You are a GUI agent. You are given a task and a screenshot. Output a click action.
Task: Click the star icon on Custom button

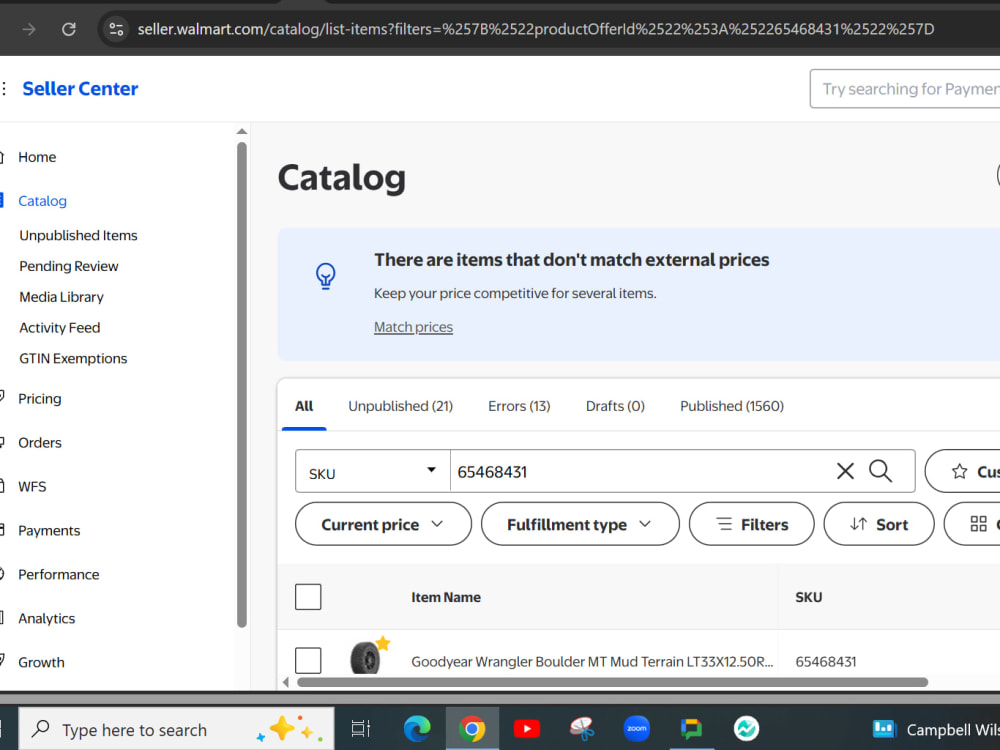(959, 471)
